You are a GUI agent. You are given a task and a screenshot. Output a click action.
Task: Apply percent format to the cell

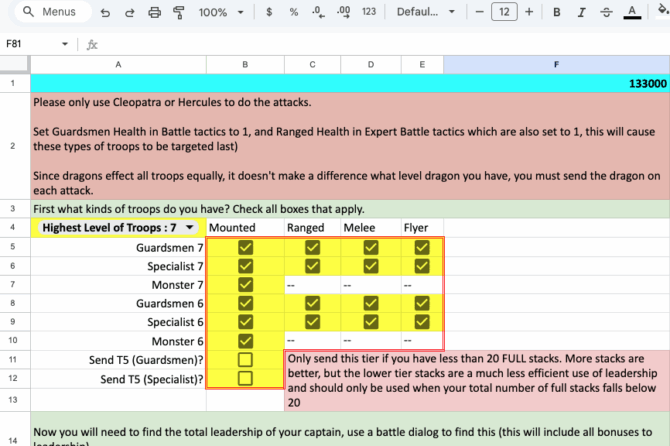[x=293, y=12]
